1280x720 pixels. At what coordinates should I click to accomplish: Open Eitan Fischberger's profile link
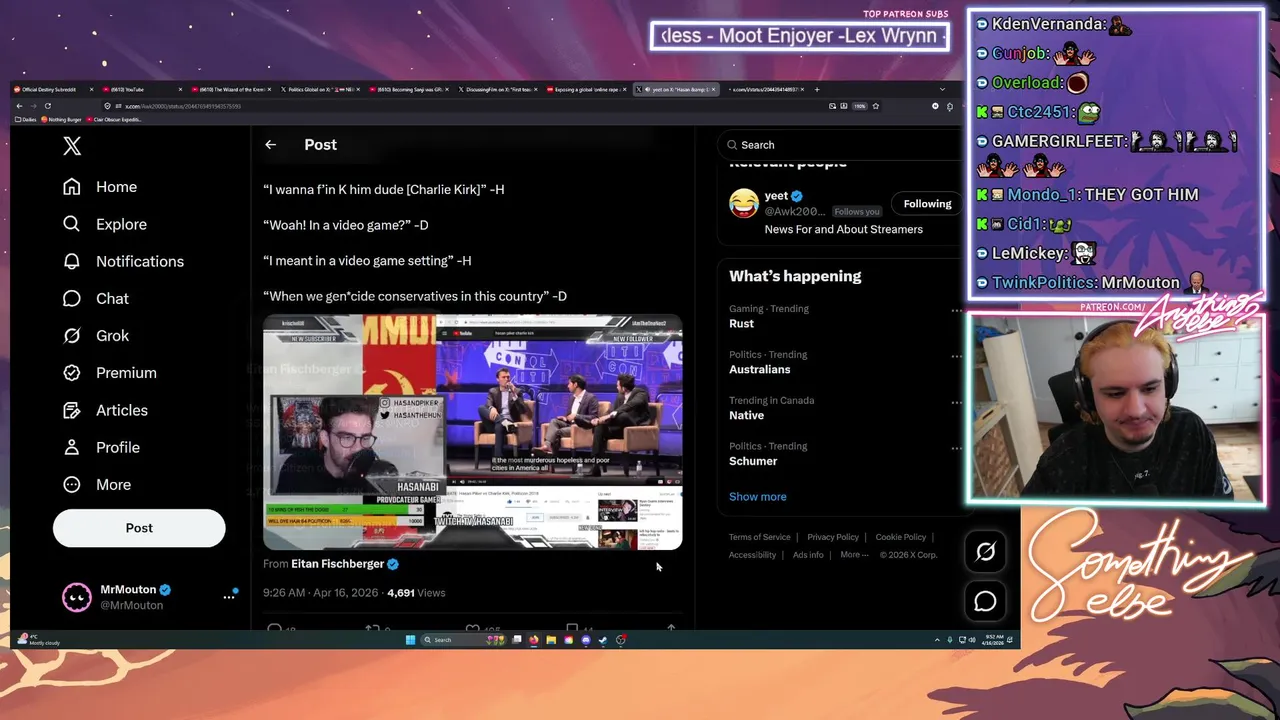click(x=337, y=564)
